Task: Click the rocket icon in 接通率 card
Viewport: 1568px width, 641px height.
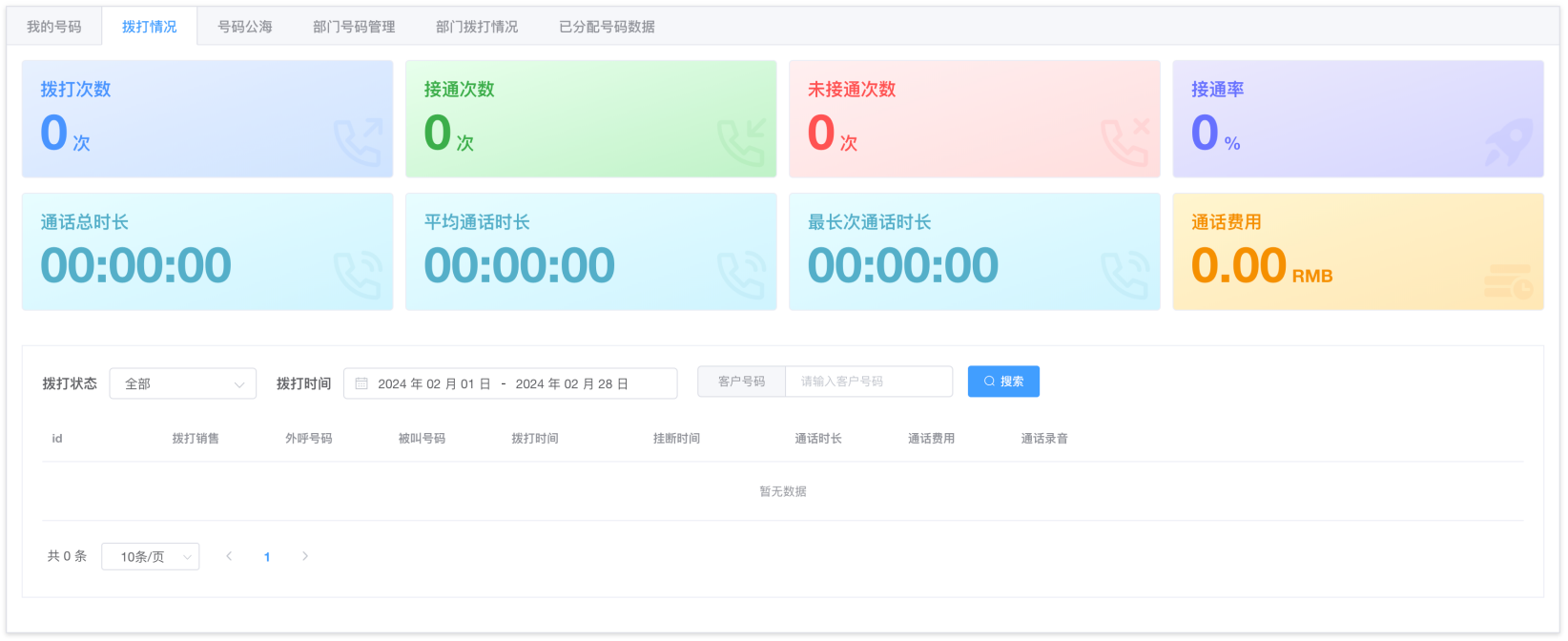Action: tap(1509, 142)
